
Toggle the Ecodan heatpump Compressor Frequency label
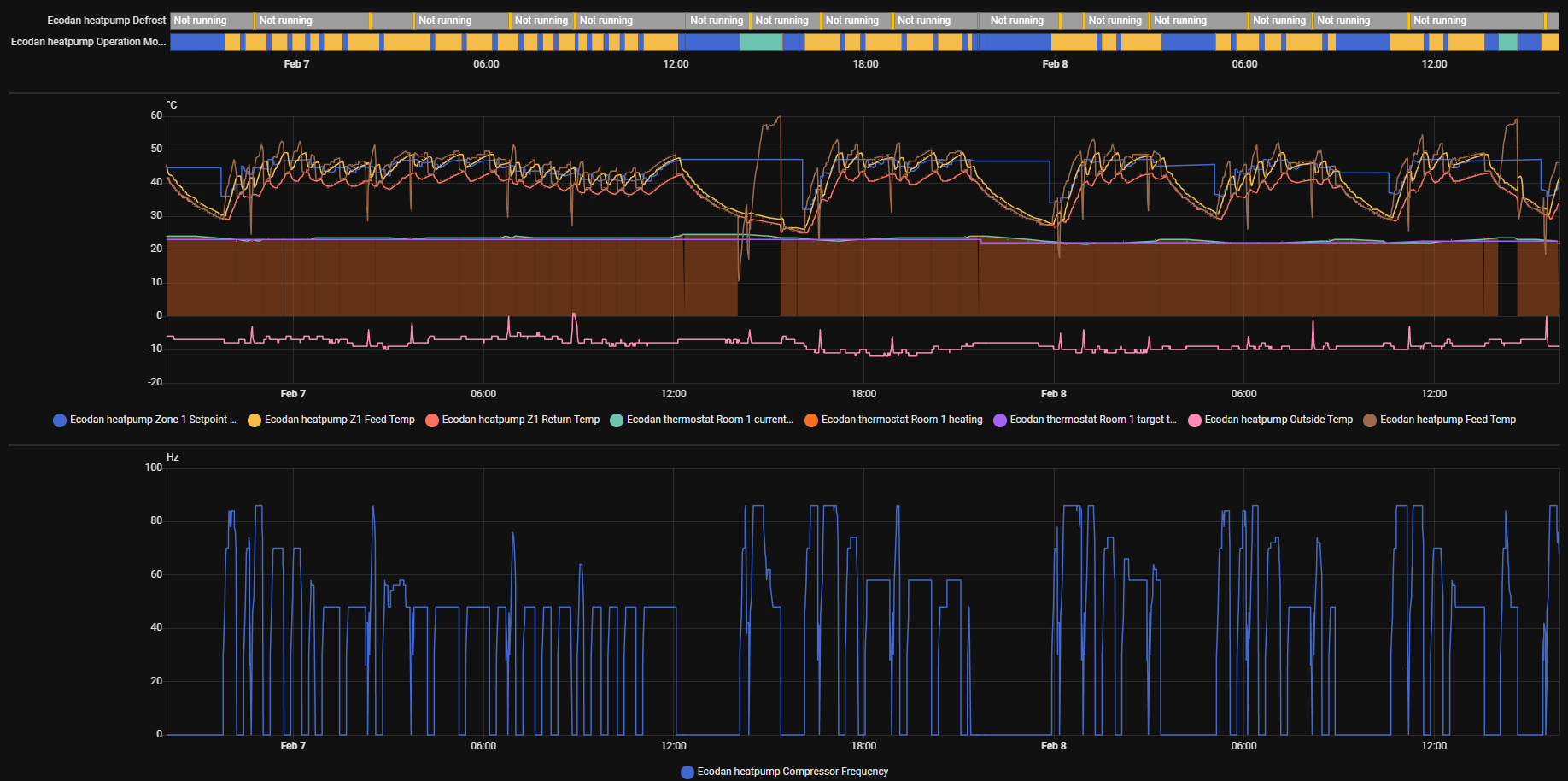coord(793,772)
